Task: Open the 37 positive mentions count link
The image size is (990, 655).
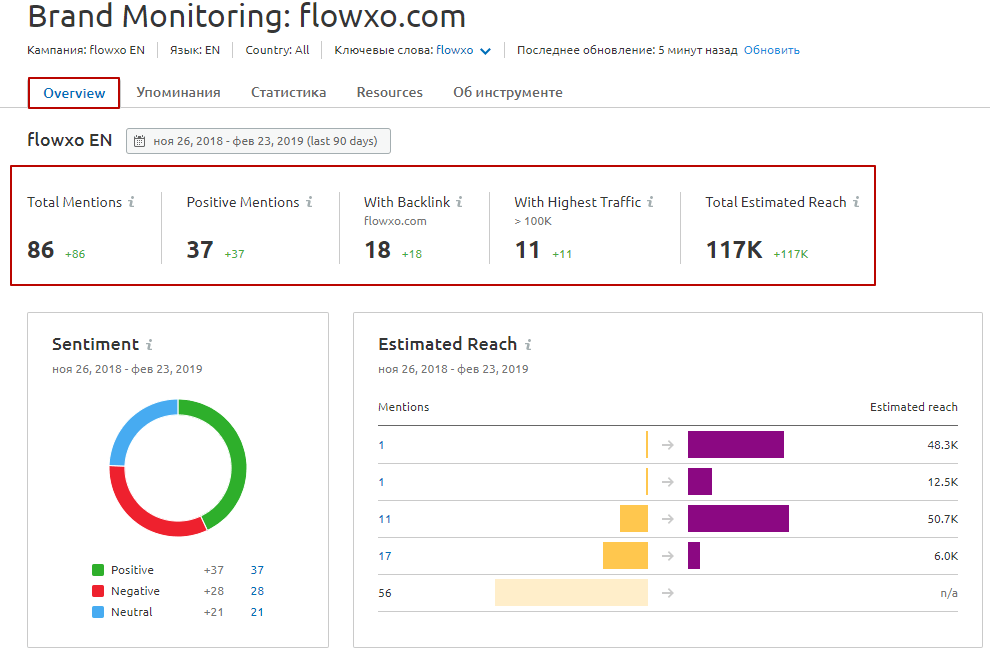Action: coord(257,570)
